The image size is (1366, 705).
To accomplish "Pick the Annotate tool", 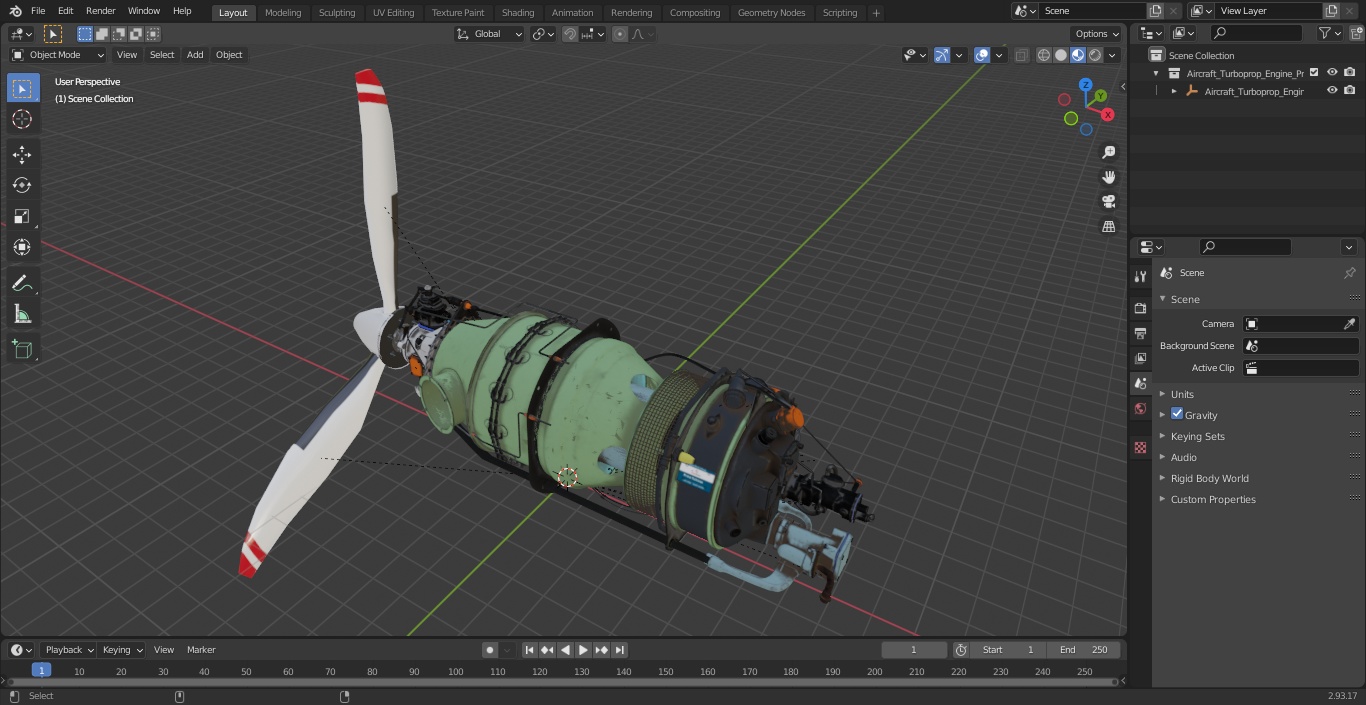I will [x=22, y=284].
